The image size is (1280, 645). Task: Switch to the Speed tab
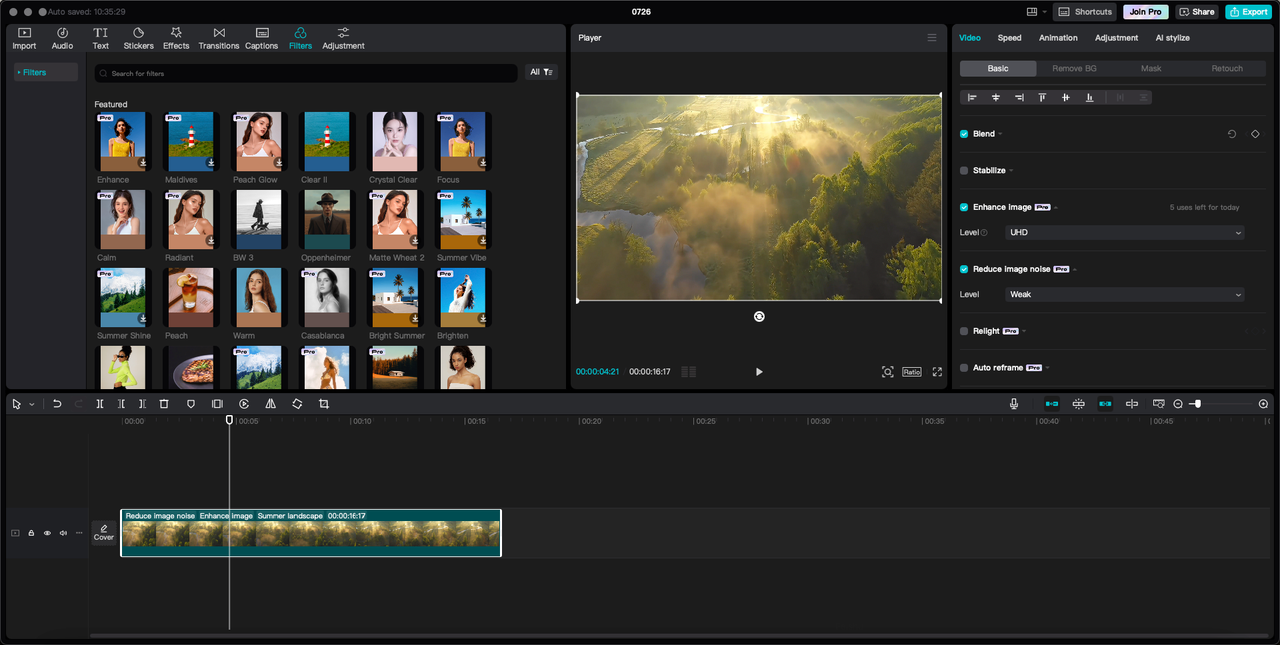point(1010,38)
